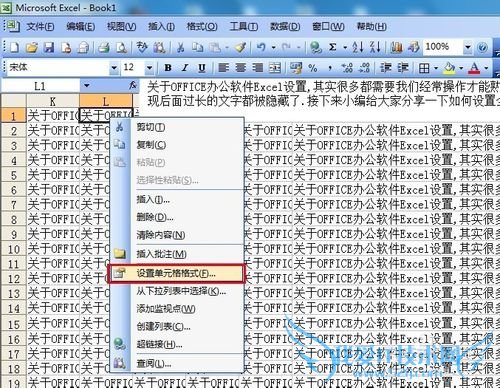Cut the selection with the scissors toolbar icon

point(180,48)
